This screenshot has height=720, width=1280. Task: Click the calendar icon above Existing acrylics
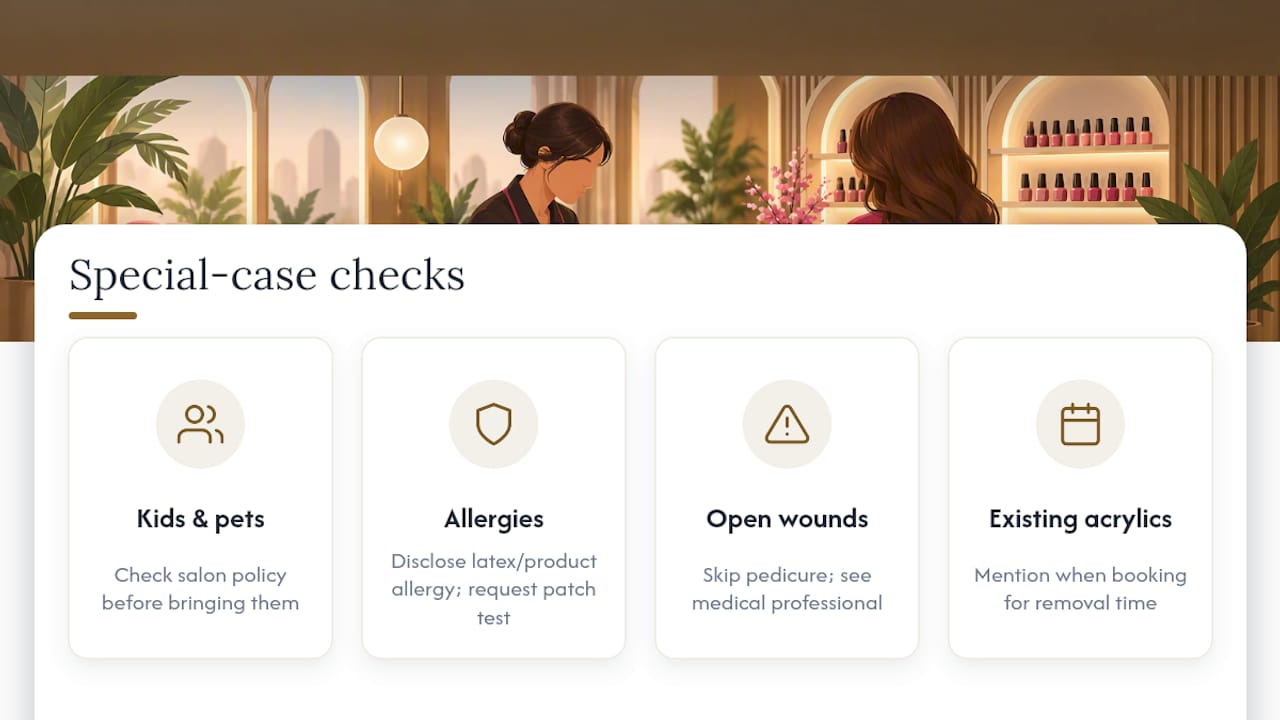click(1080, 424)
